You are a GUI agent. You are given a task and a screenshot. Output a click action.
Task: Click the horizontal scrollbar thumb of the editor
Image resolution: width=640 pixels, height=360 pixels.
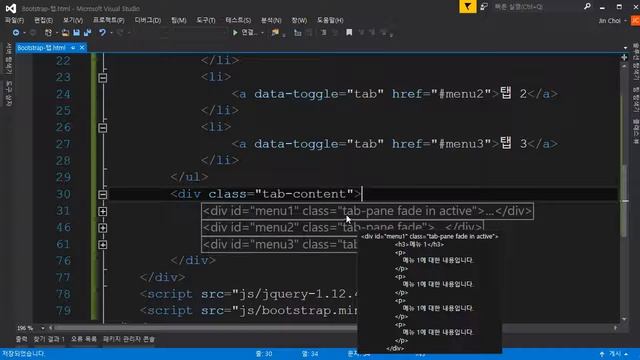pos(206,328)
